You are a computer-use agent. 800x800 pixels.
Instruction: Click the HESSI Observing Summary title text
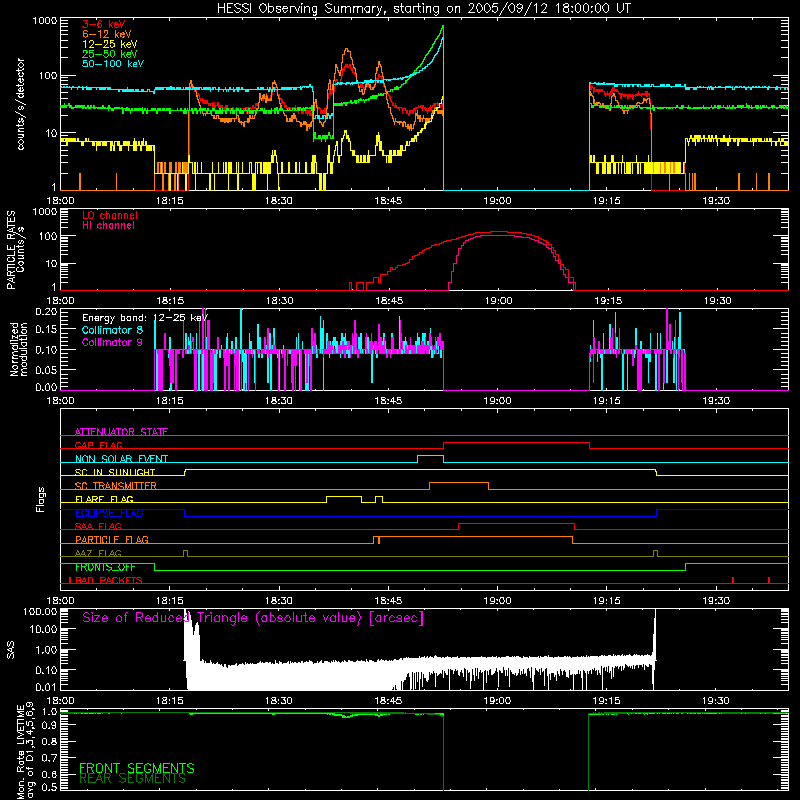(x=424, y=9)
